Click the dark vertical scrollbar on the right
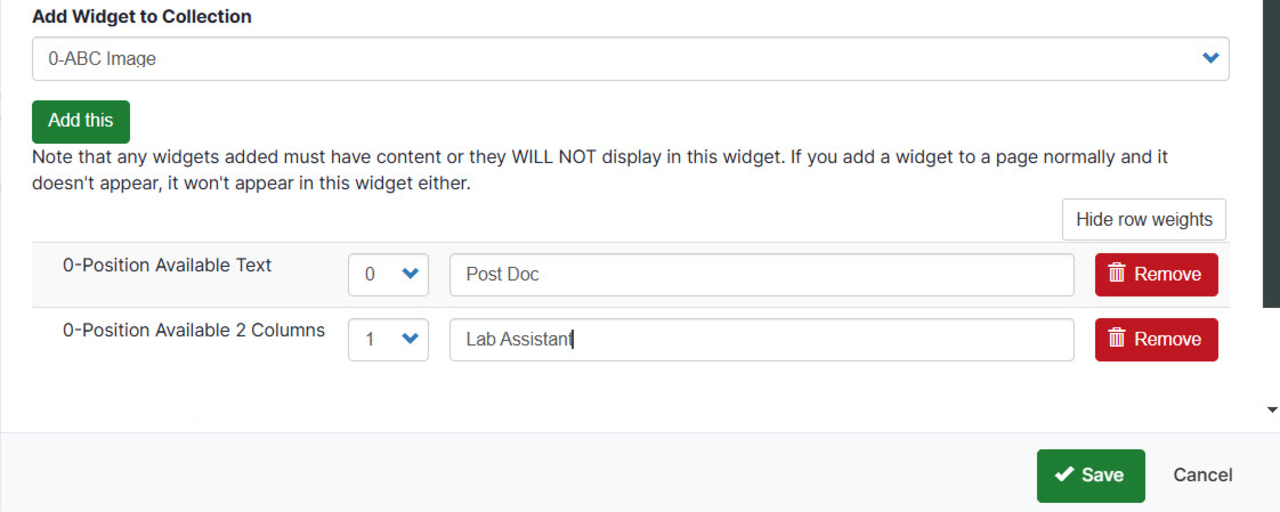This screenshot has height=512, width=1280. point(1271,150)
